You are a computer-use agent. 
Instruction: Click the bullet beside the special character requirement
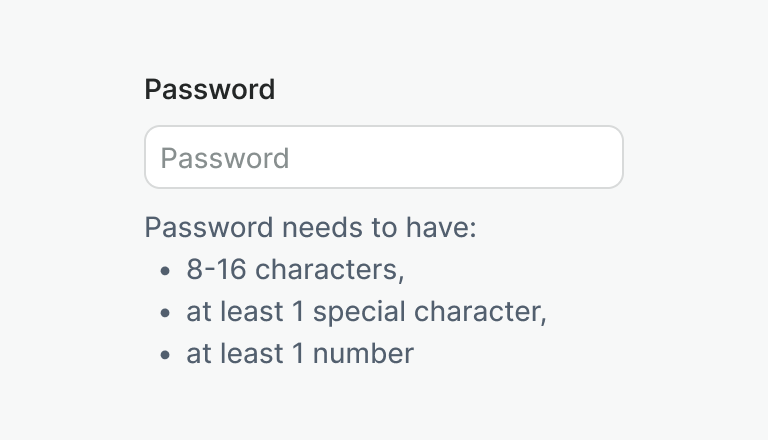coord(165,313)
